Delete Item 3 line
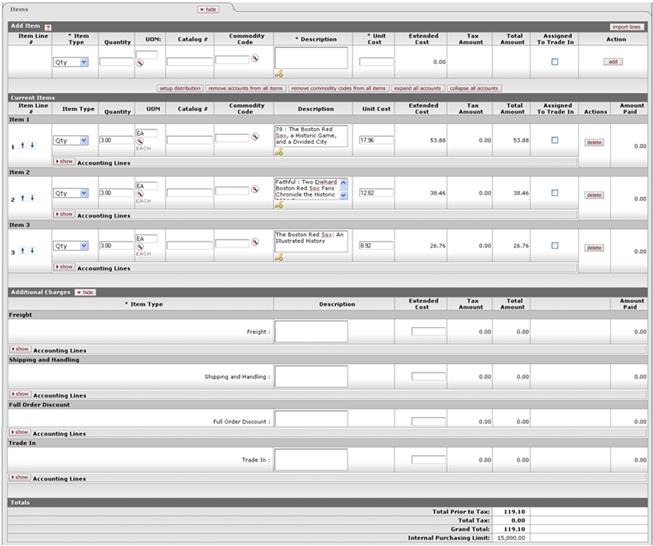653x546 pixels. coord(594,248)
